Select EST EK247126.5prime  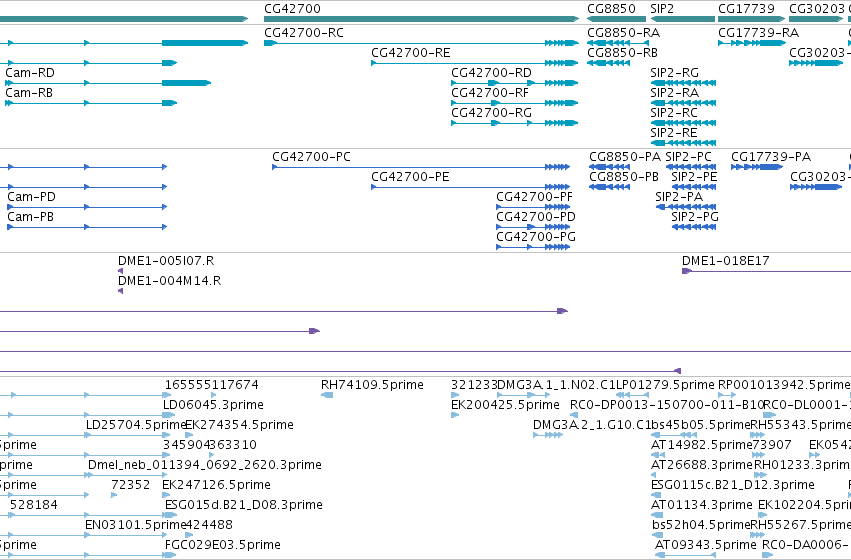click(217, 485)
